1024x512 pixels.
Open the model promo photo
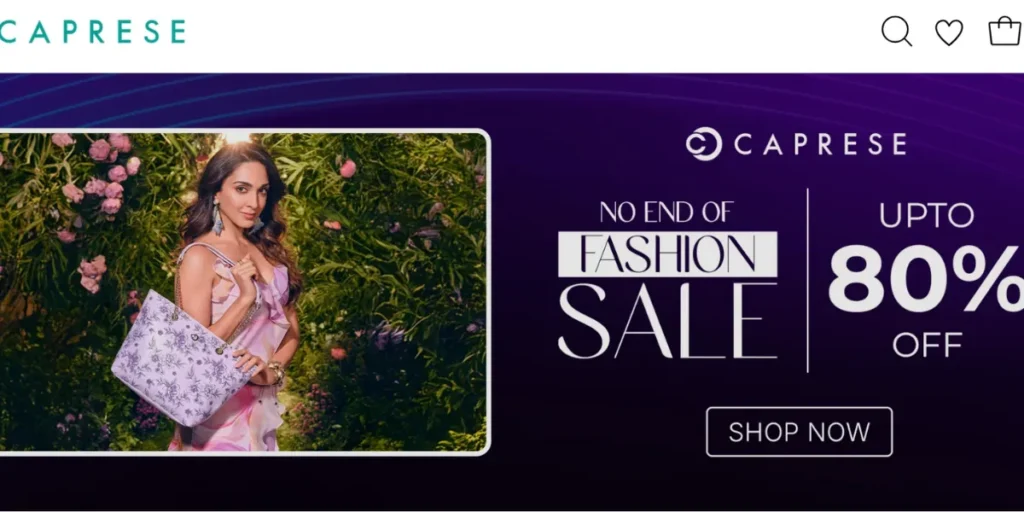tap(243, 291)
